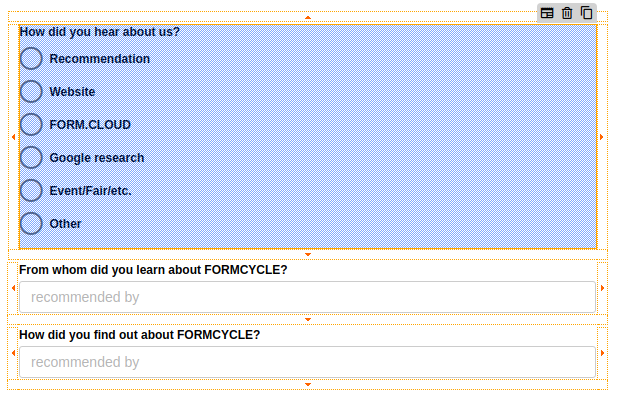Image resolution: width=619 pixels, height=402 pixels.
Task: Choose the FORM.CLOUD radio button
Action: click(x=32, y=125)
